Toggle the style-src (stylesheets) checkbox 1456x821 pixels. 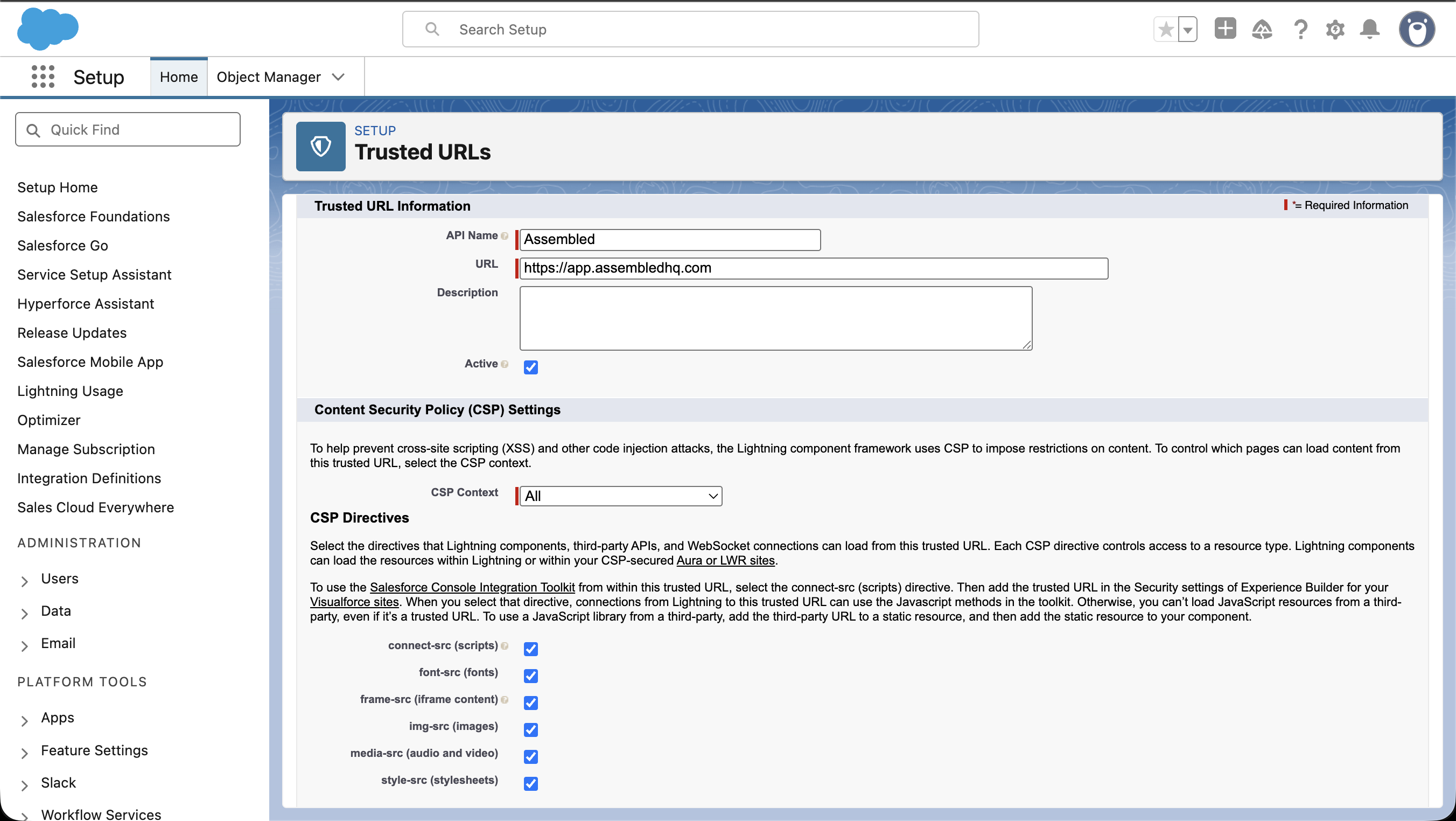531,783
